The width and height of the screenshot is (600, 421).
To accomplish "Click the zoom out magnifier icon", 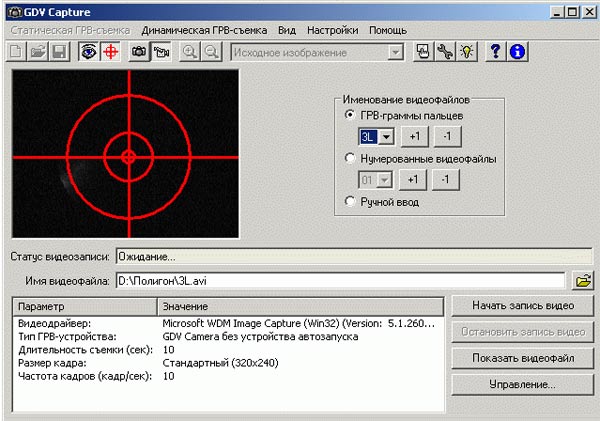I will pos(212,52).
